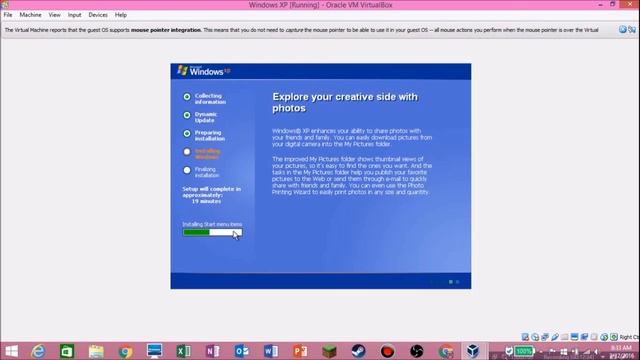
Task: Click the optical drive status icon
Action: [535, 337]
